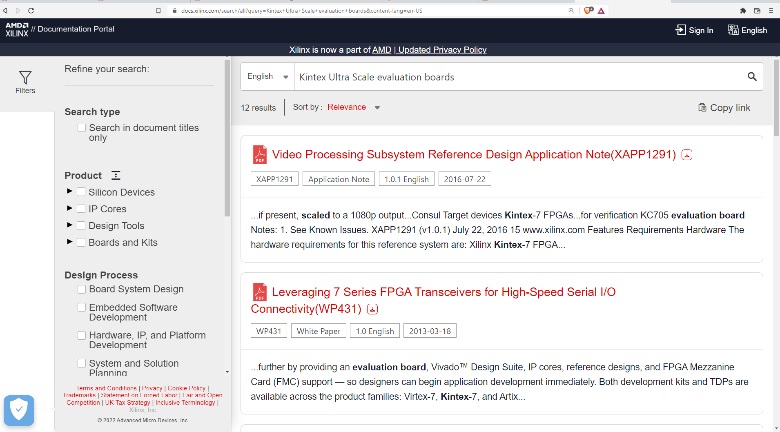This screenshot has width=780, height=432.
Task: Click sidebar scroll down arrow
Action: [x=227, y=372]
